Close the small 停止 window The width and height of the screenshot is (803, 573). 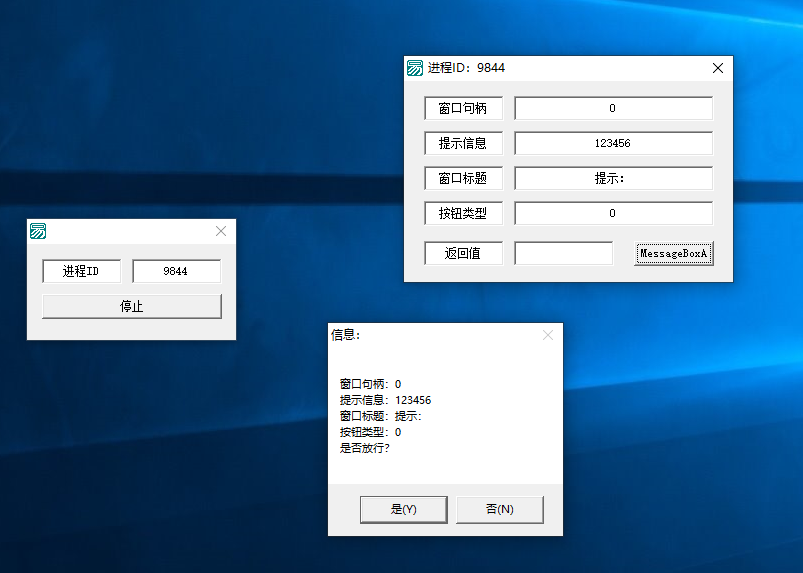click(221, 231)
